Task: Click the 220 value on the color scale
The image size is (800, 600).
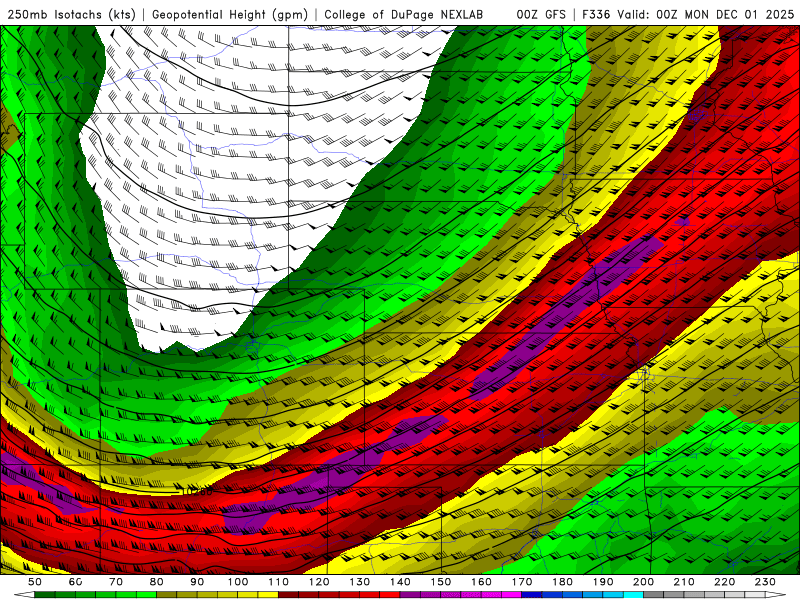Action: pos(724,582)
